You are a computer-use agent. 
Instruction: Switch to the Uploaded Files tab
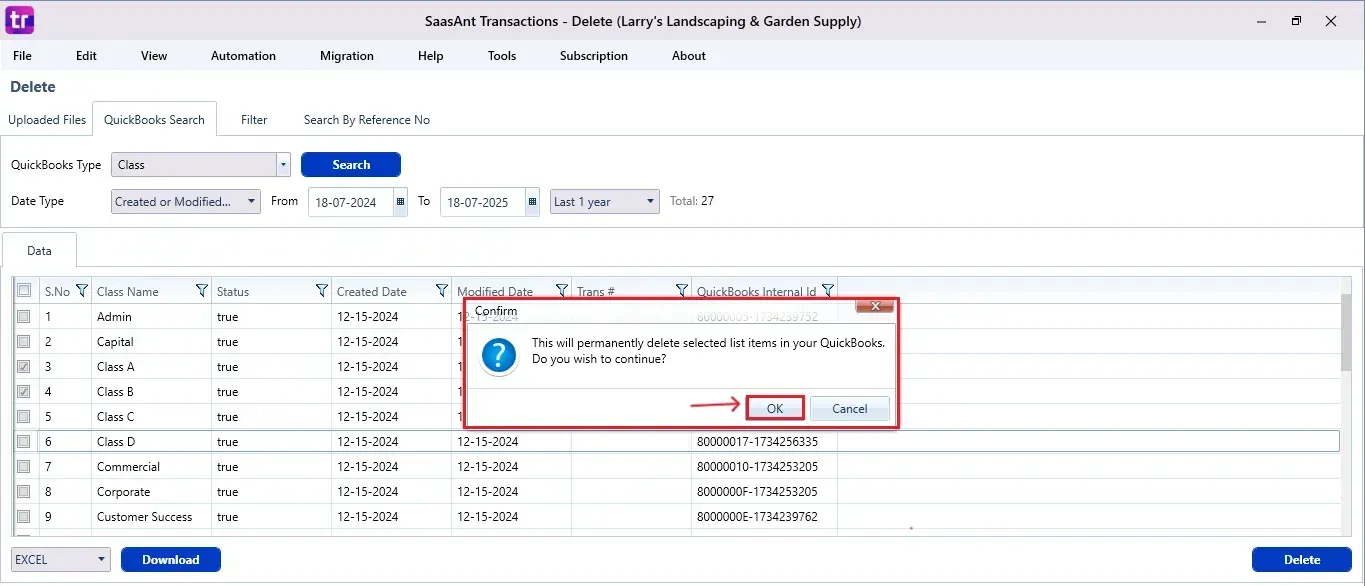tap(47, 120)
